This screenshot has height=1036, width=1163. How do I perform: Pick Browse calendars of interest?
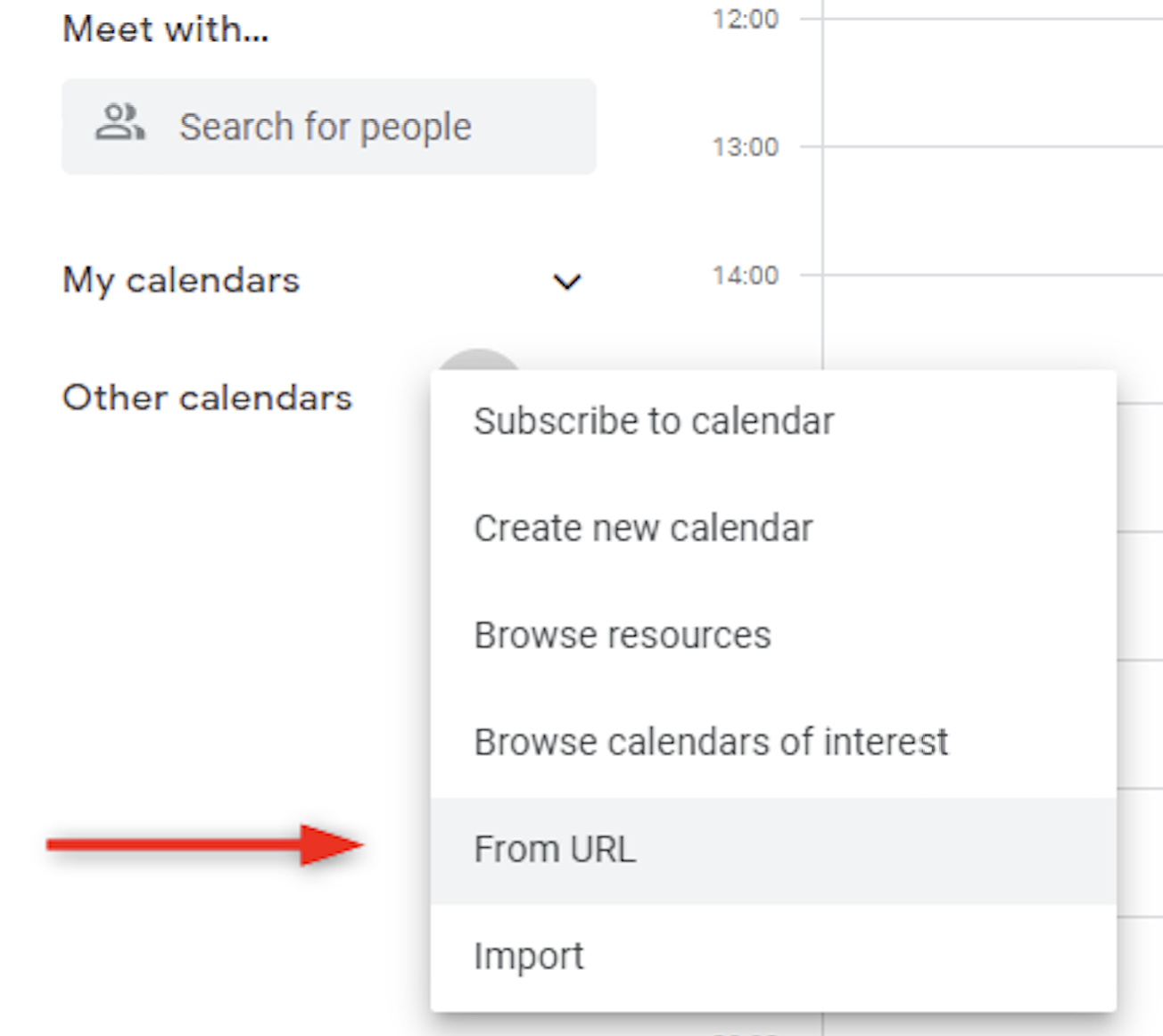click(711, 743)
